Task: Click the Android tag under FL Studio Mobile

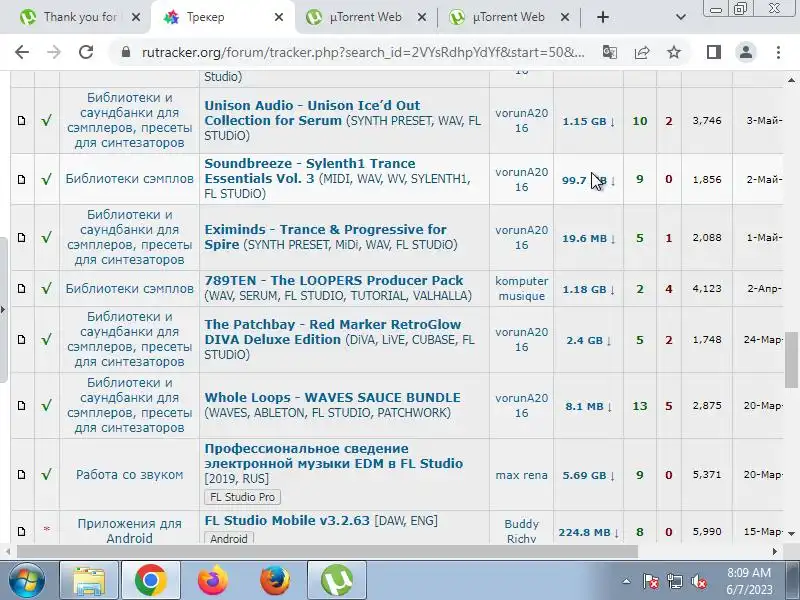Action: (x=229, y=538)
